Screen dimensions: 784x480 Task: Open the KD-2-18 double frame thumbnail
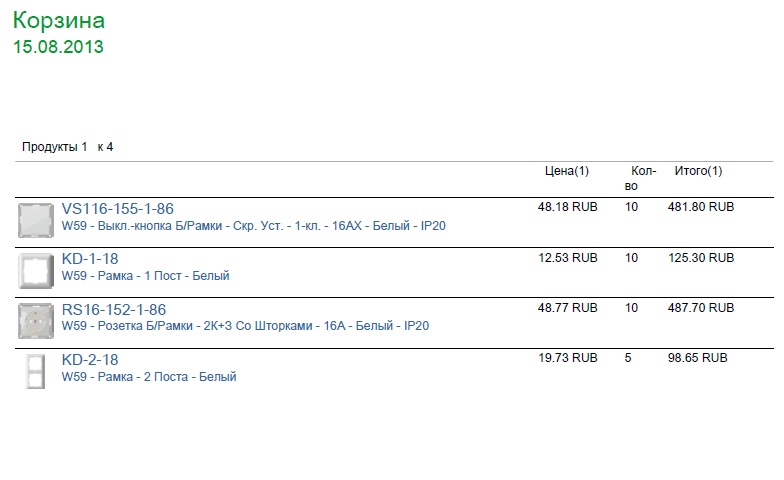click(36, 371)
